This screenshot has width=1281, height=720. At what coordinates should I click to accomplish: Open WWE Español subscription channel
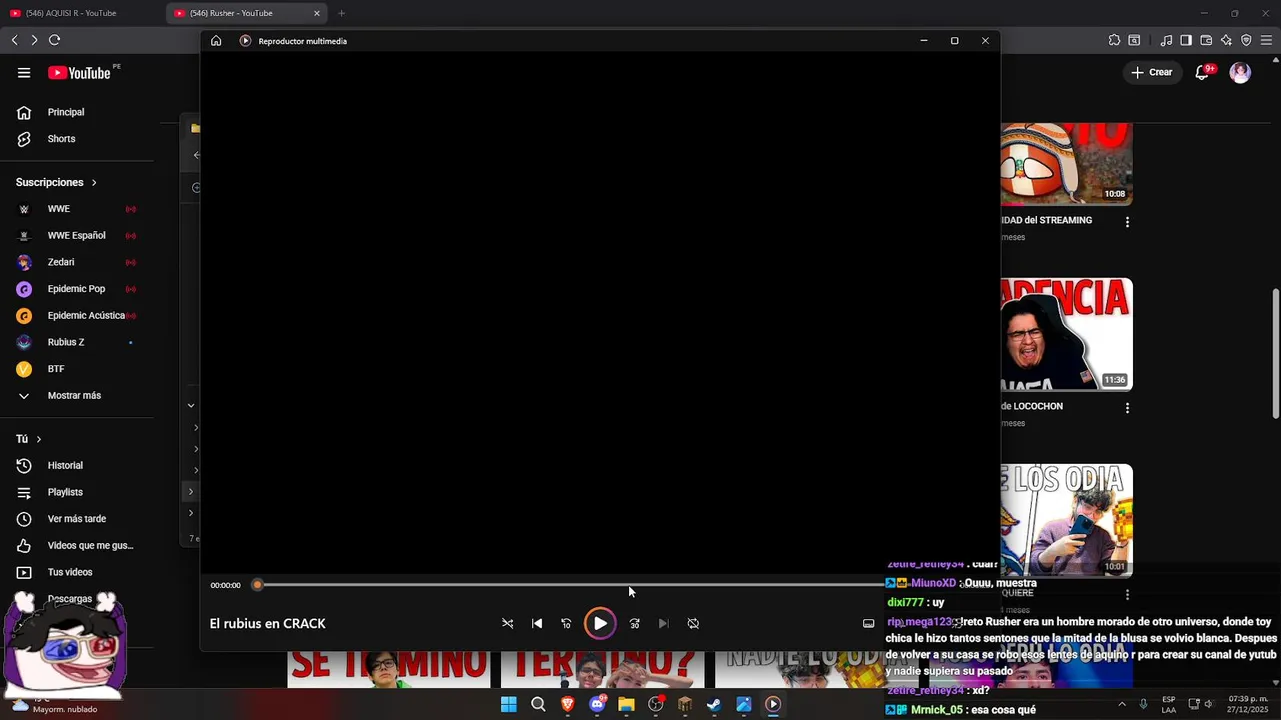point(78,236)
